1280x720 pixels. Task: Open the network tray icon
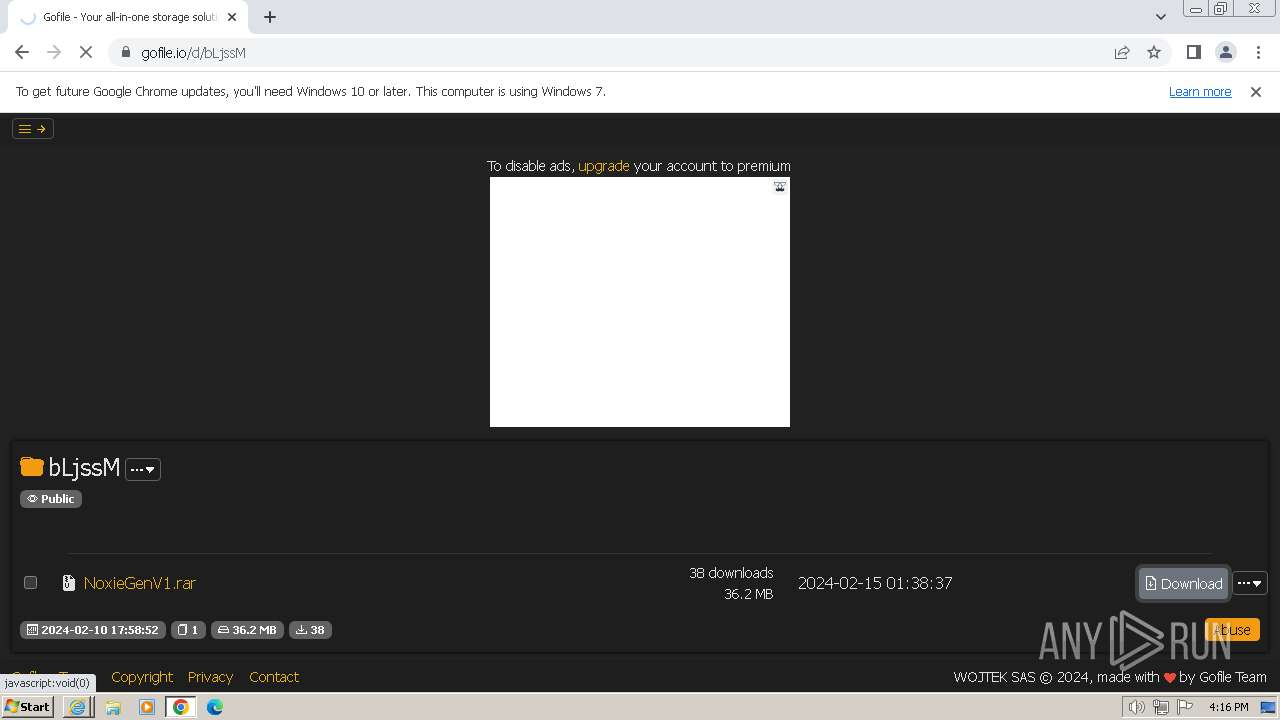[x=1161, y=707]
